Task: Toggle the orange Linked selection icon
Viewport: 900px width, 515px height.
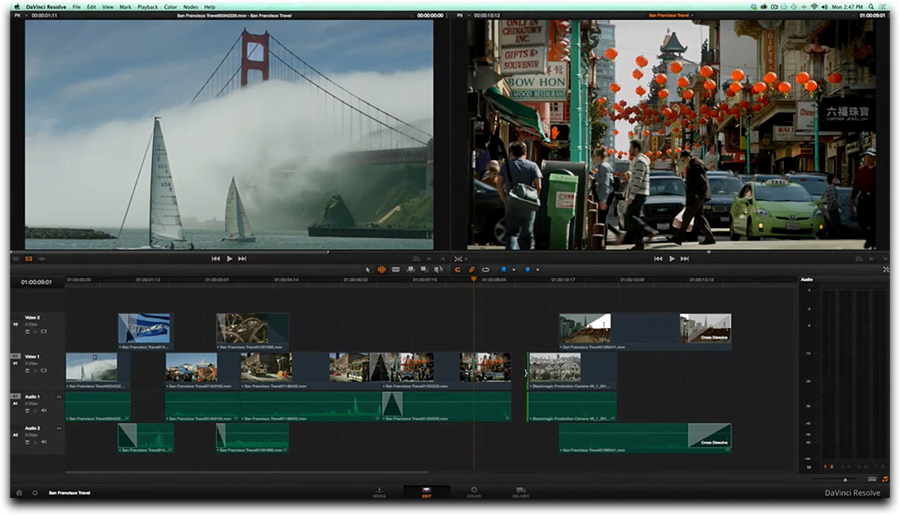Action: (471, 269)
